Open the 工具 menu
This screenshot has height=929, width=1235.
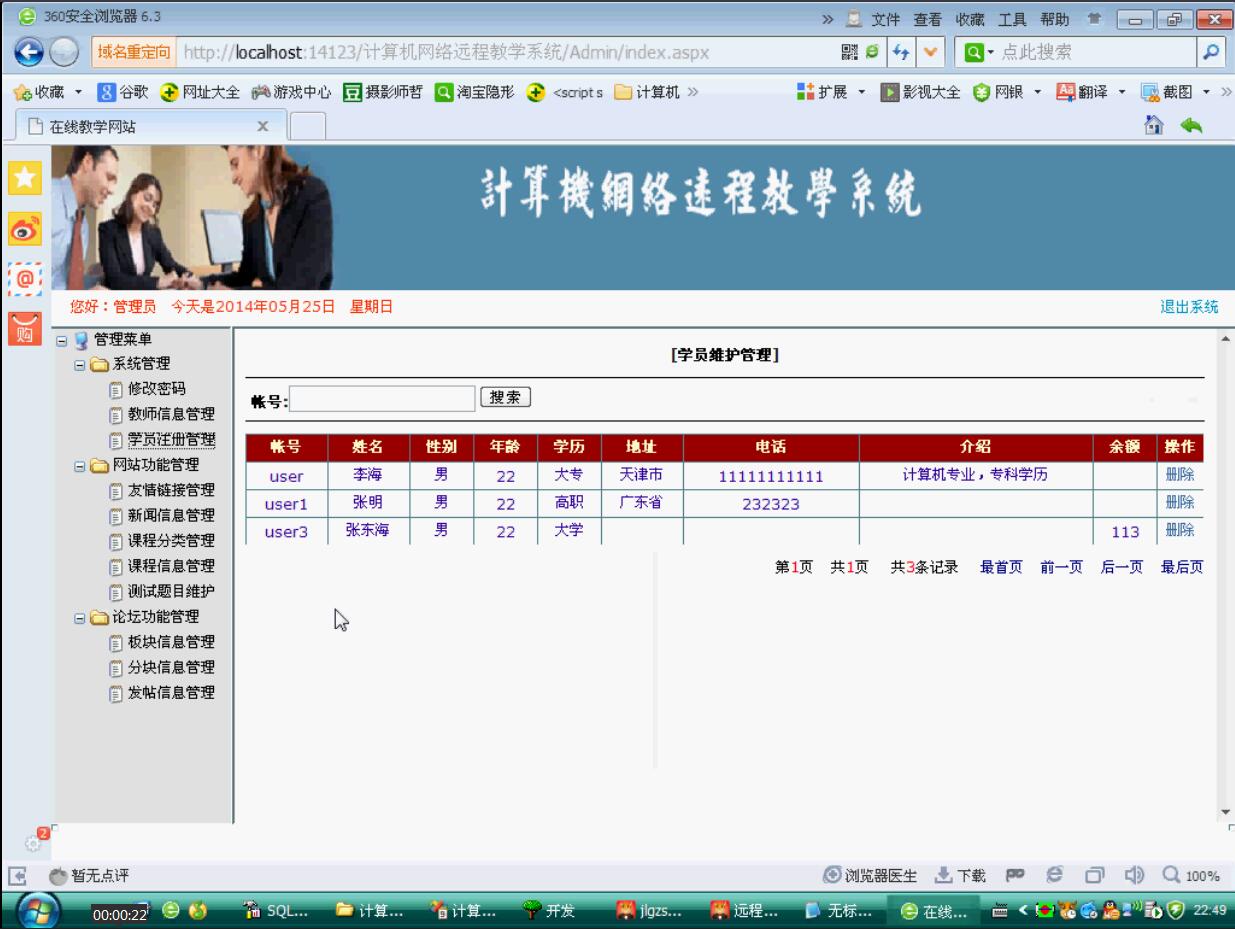pyautogui.click(x=1012, y=19)
